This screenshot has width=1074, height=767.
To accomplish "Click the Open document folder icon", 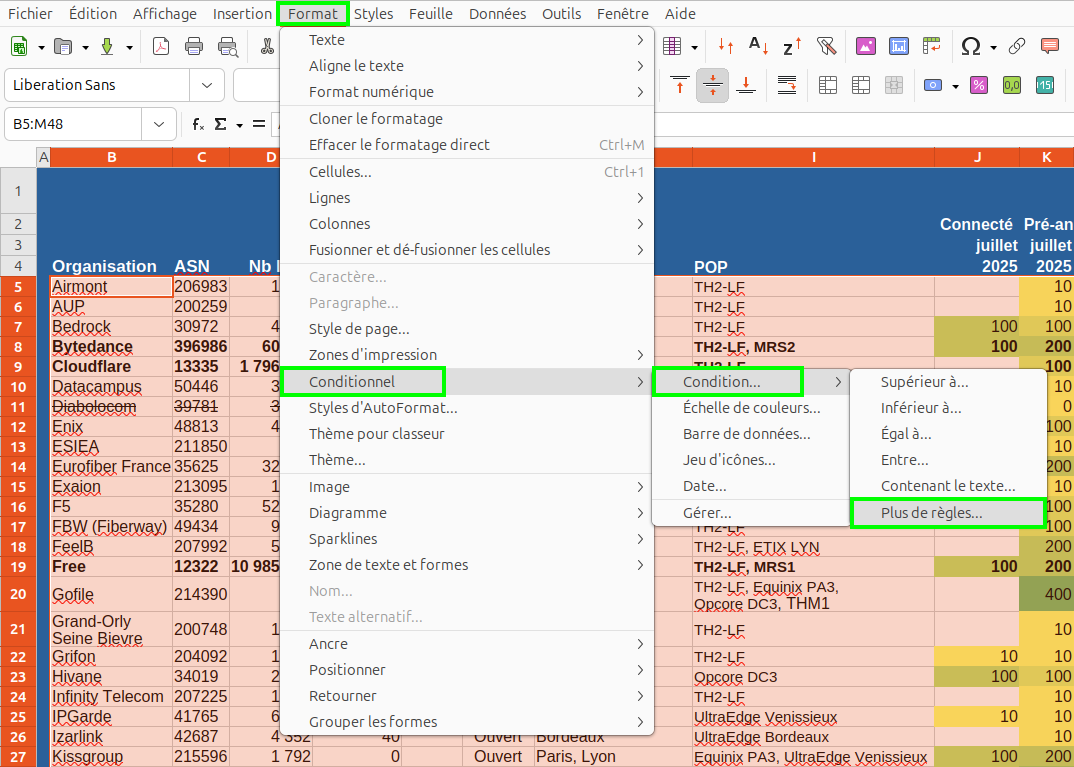I will [63, 47].
